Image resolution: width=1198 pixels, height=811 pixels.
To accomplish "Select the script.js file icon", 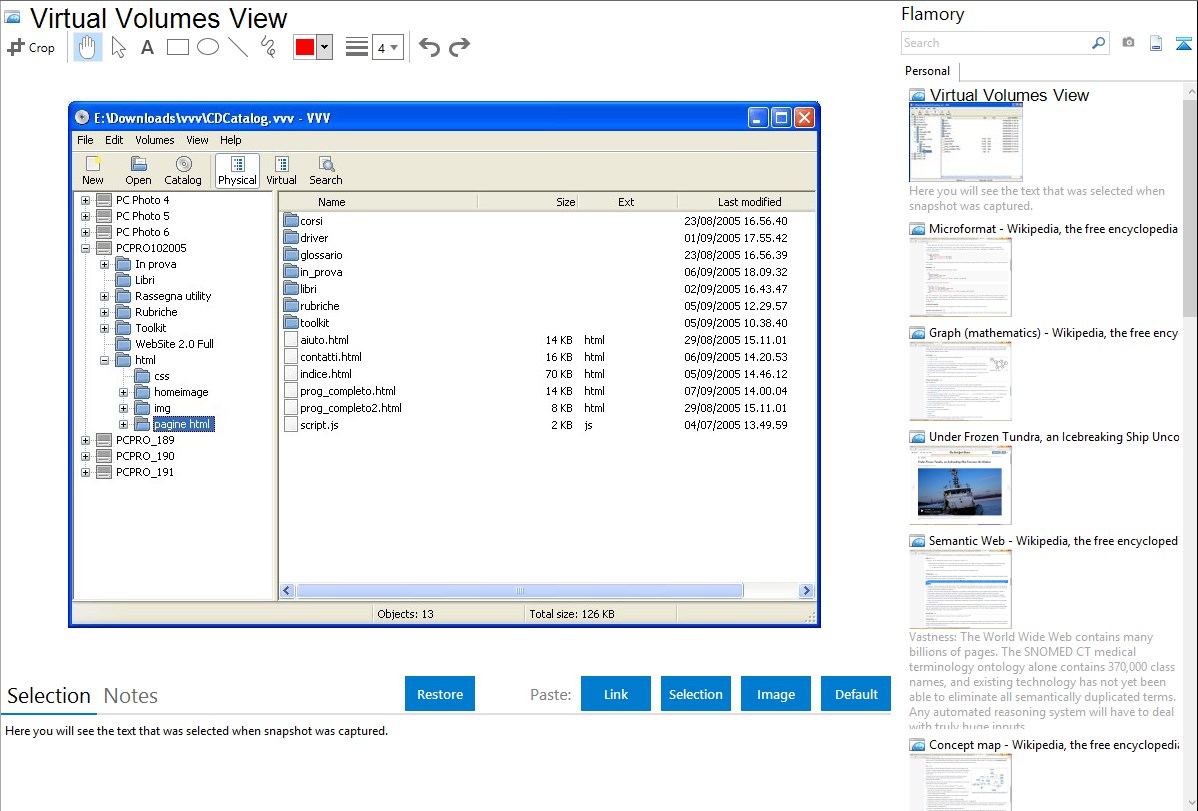I will 290,425.
